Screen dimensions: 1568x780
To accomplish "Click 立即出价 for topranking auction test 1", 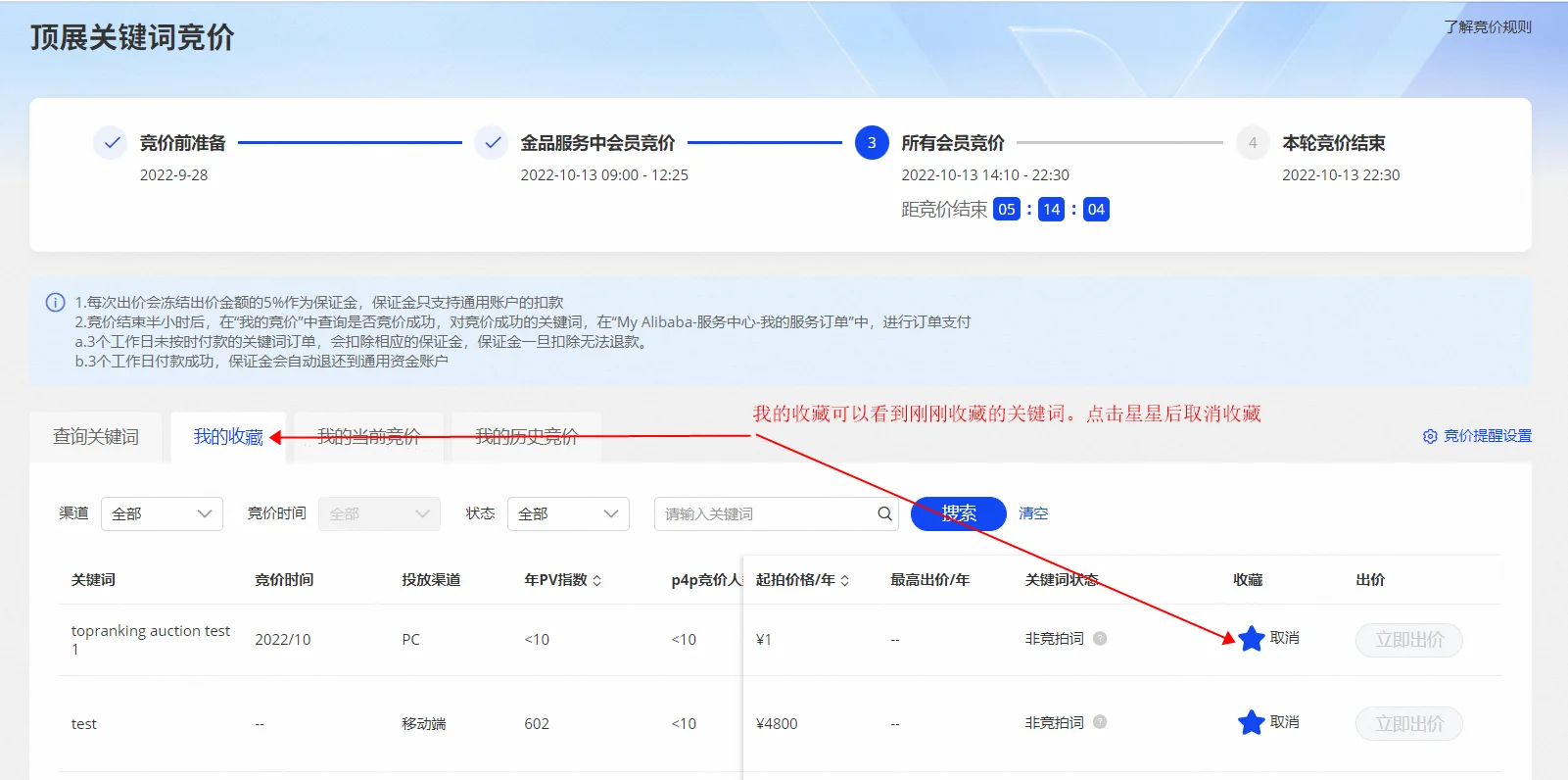I will click(1408, 640).
